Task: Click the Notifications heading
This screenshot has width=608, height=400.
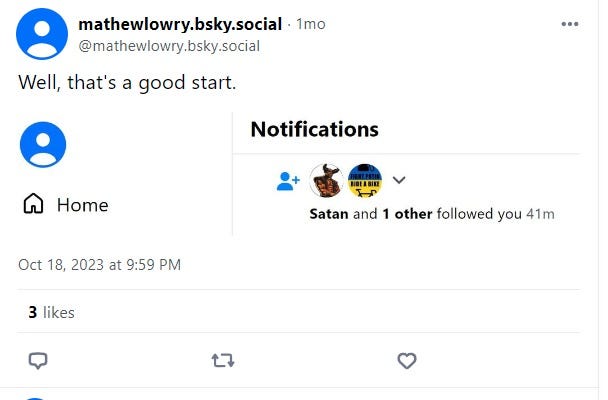Action: click(314, 129)
